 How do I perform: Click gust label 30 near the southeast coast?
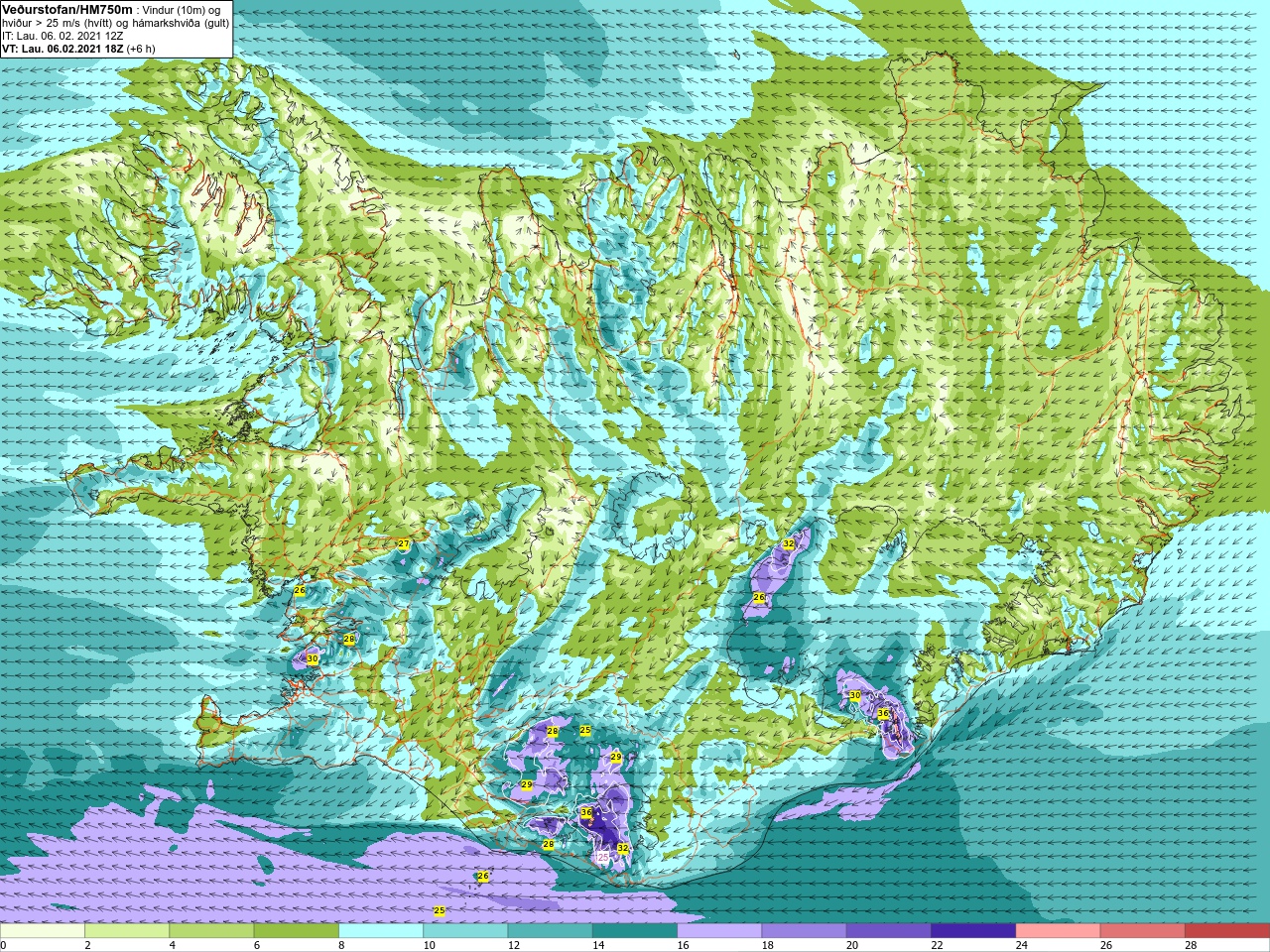coord(854,695)
